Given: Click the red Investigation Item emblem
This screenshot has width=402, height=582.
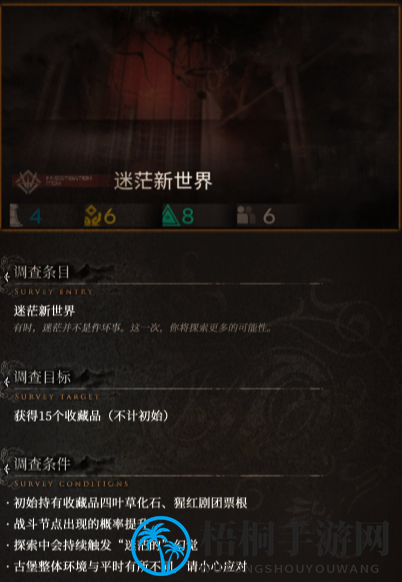Looking at the screenshot, I should pyautogui.click(x=27, y=182).
